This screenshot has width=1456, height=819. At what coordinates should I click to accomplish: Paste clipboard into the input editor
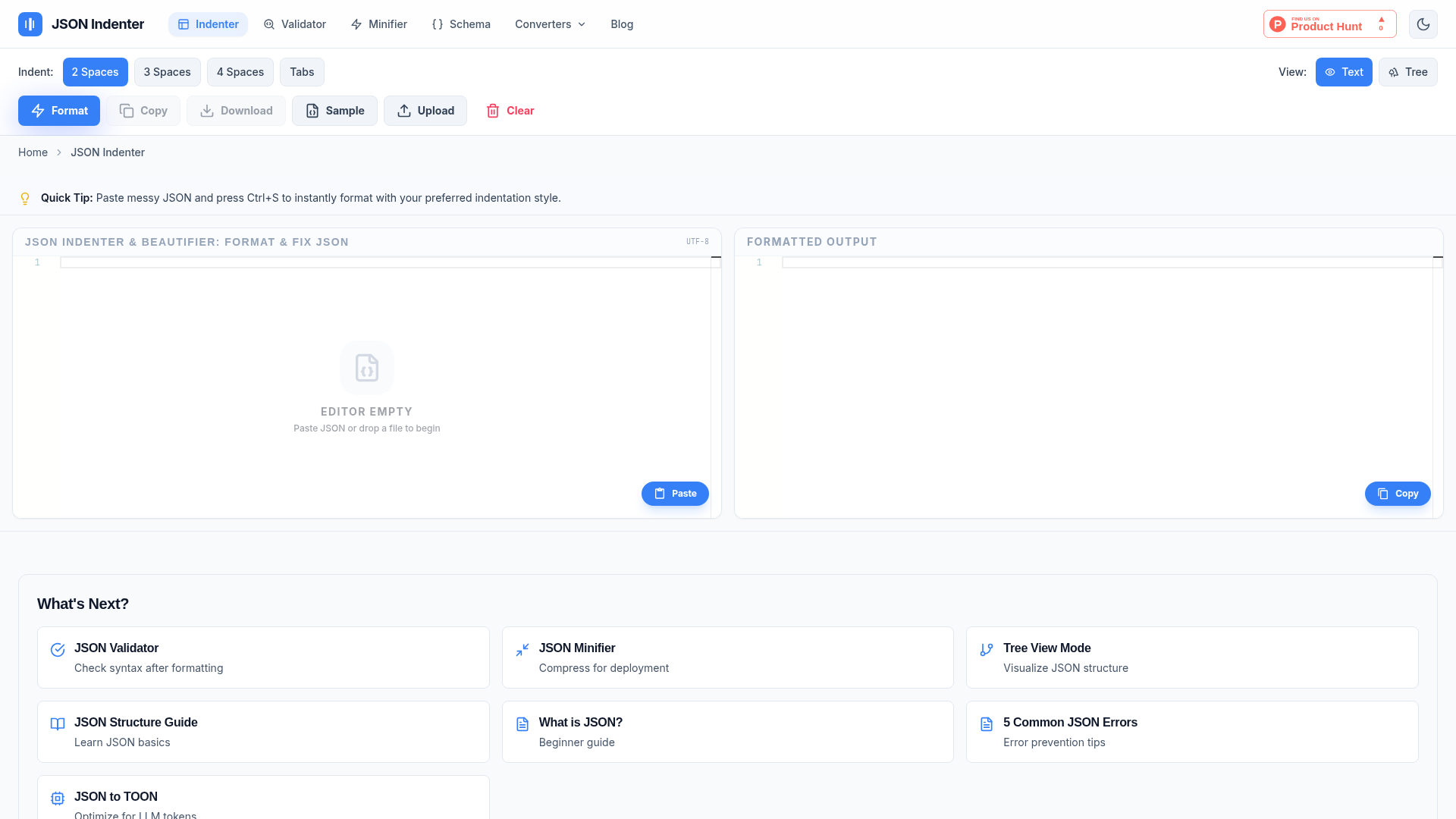675,494
